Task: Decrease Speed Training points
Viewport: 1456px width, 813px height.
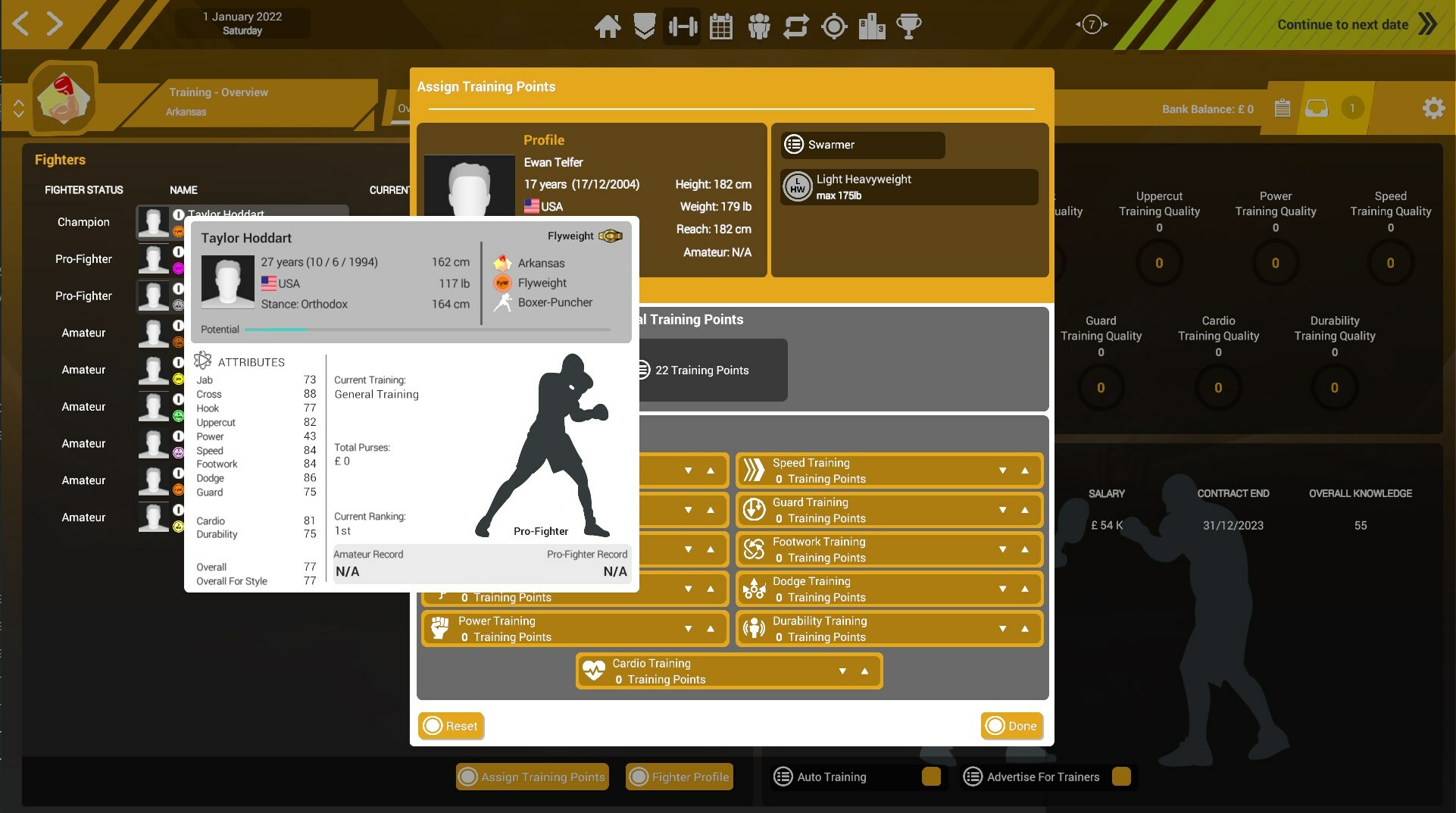Action: click(1002, 471)
